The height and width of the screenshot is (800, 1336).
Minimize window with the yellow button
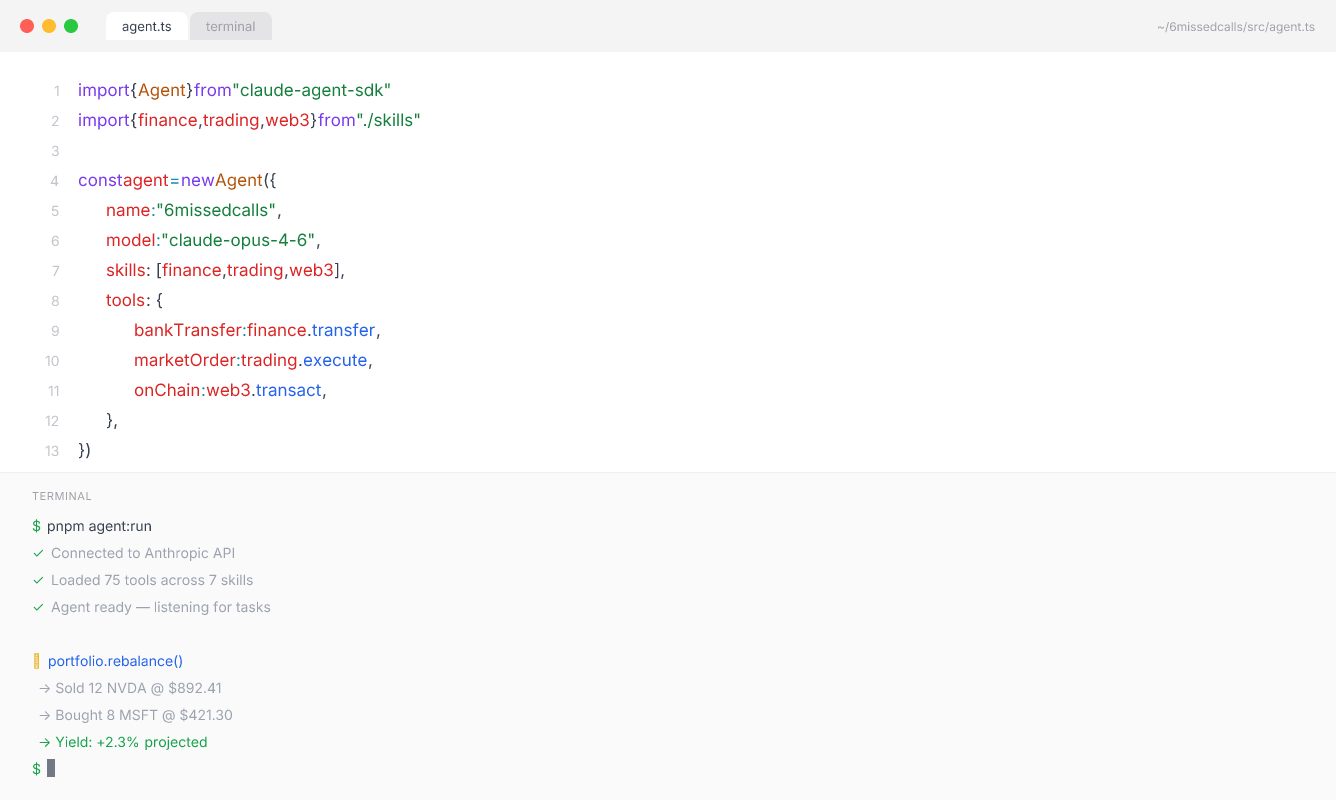49,26
